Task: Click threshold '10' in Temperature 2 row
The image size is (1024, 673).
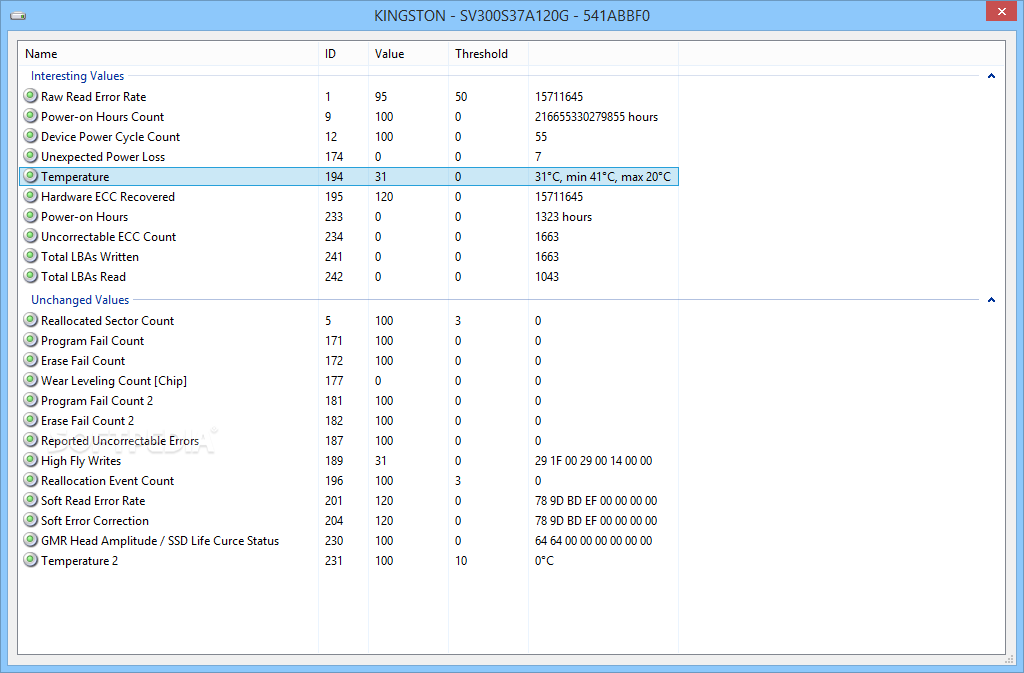Action: [x=461, y=561]
